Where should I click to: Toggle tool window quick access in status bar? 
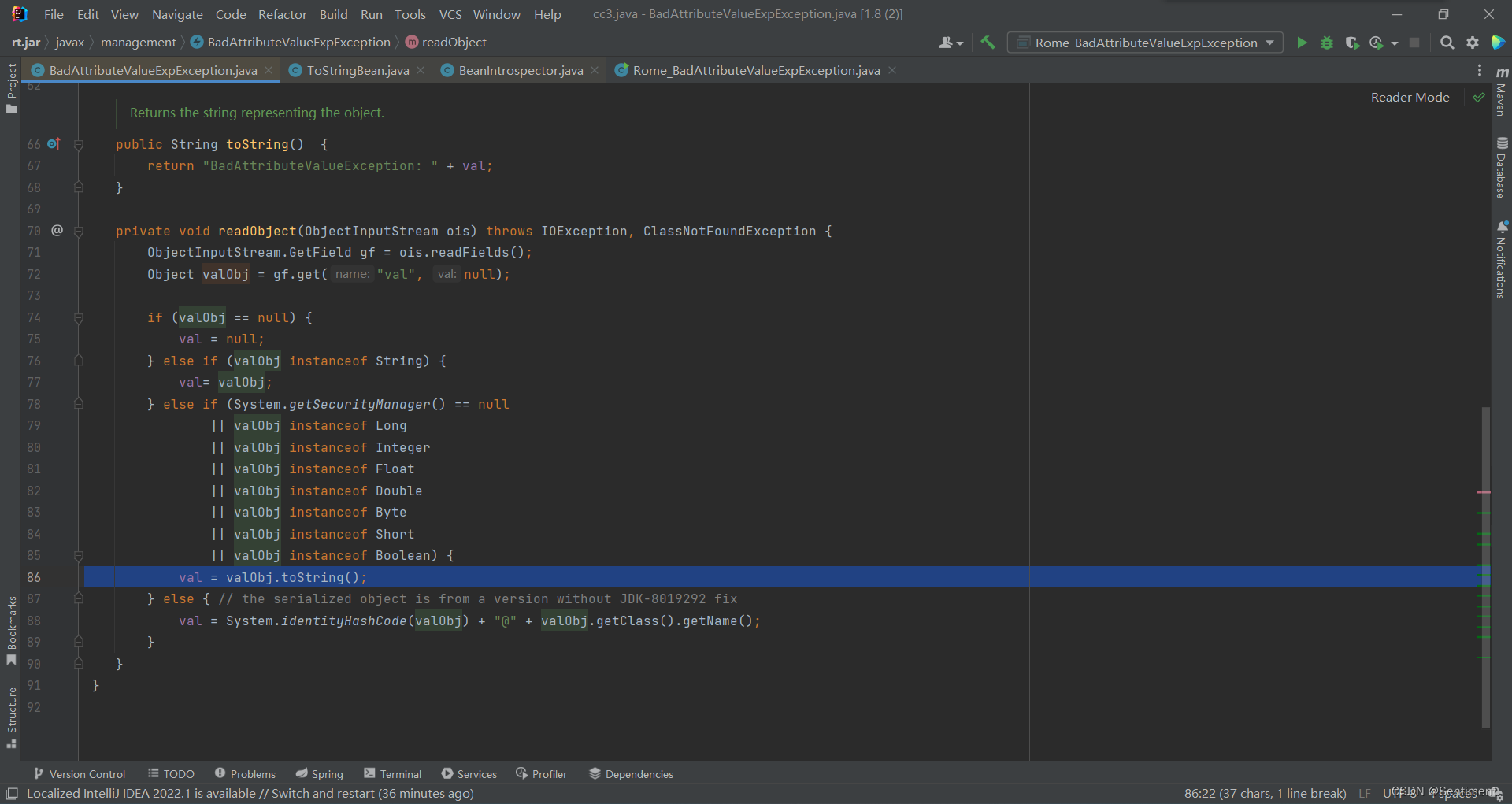pyautogui.click(x=12, y=794)
